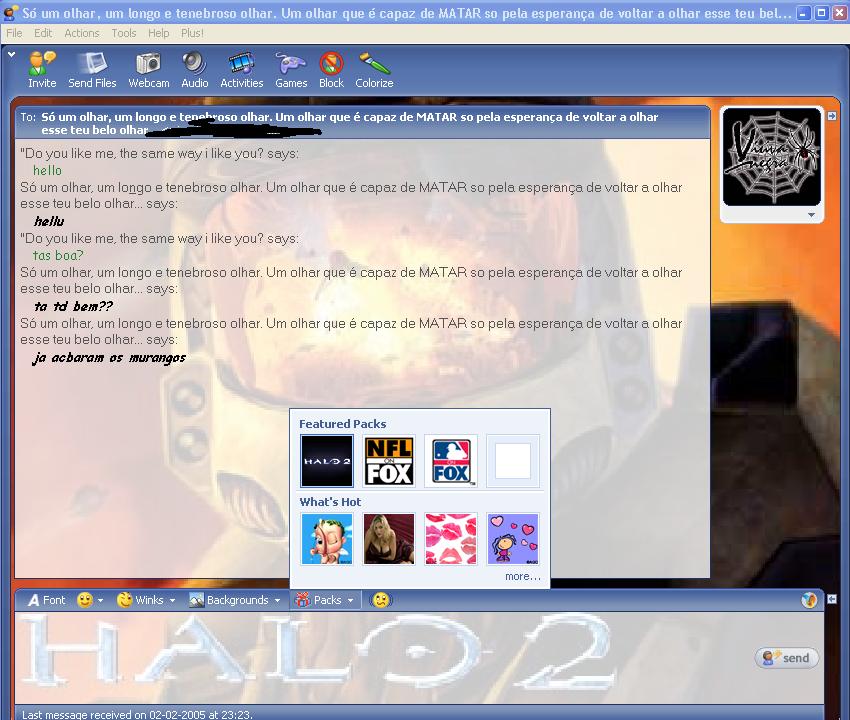Open the Actions menu
Screen dimensions: 850x720
[82, 33]
